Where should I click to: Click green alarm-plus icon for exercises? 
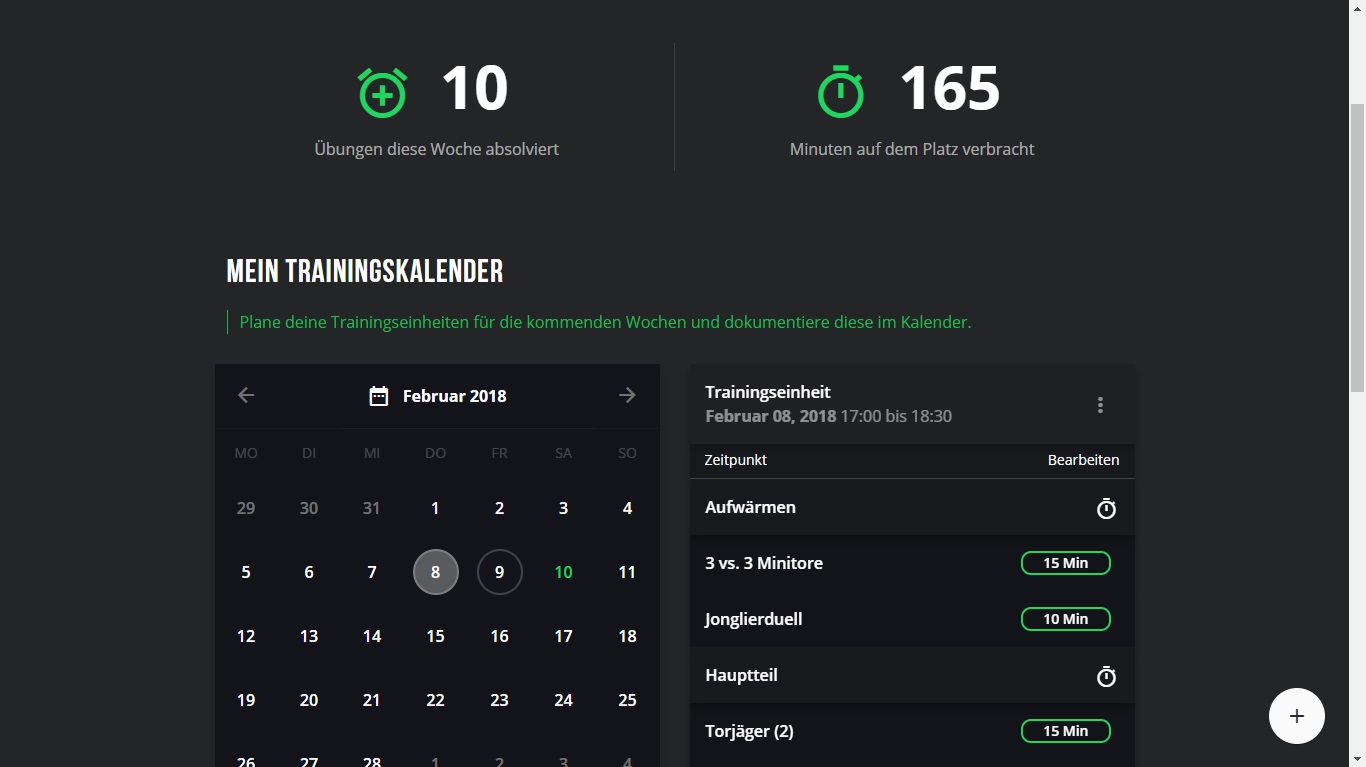(383, 93)
